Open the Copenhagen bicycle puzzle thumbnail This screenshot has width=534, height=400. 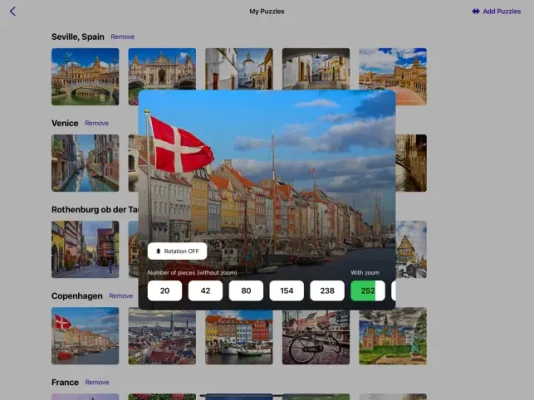coord(316,337)
